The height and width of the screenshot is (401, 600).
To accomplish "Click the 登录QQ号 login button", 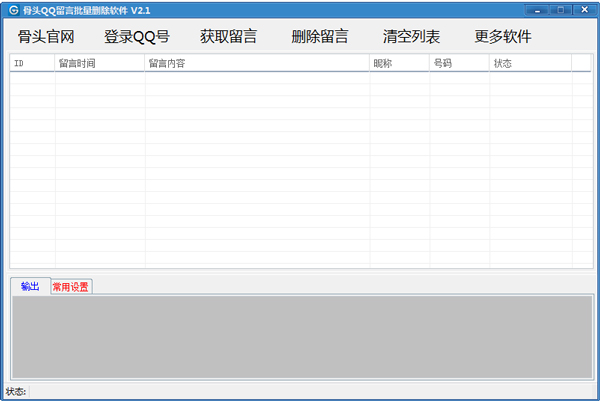I will 137,37.
